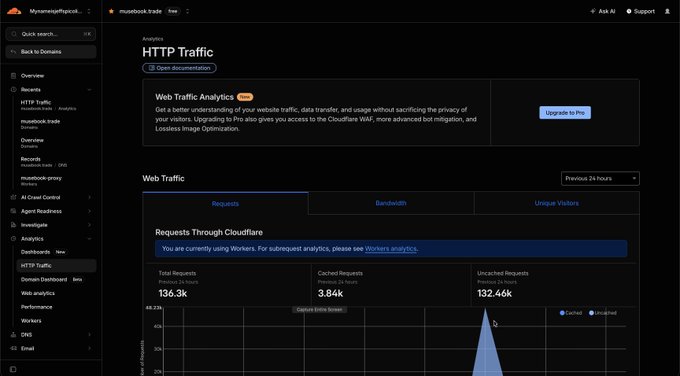The height and width of the screenshot is (376, 680).
Task: Focus the Quick search field
Action: click(51, 34)
